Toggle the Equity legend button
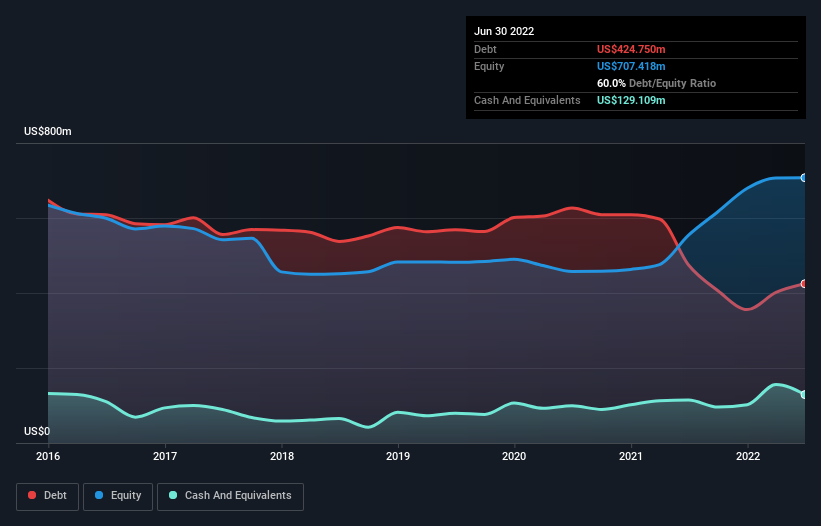The height and width of the screenshot is (526, 821). tap(118, 496)
